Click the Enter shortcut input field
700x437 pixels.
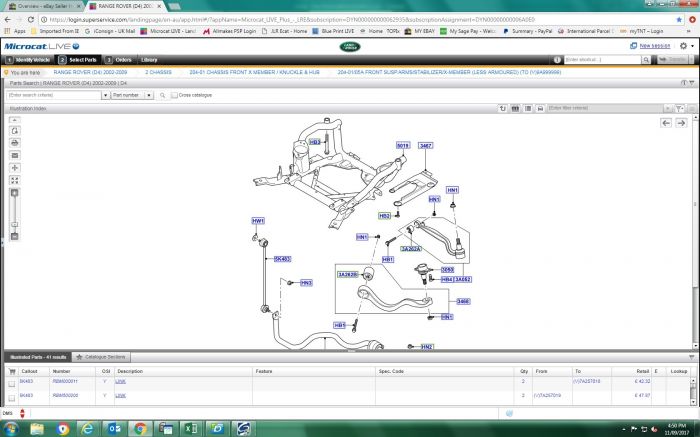point(602,60)
